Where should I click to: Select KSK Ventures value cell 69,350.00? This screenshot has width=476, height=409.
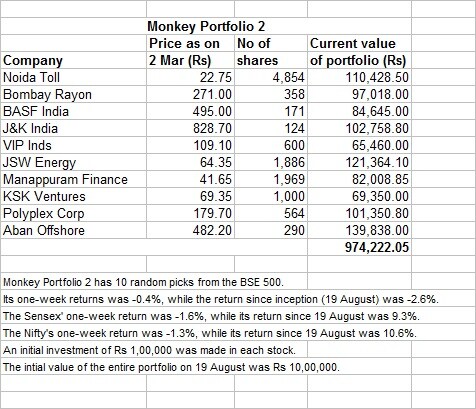[x=359, y=196]
